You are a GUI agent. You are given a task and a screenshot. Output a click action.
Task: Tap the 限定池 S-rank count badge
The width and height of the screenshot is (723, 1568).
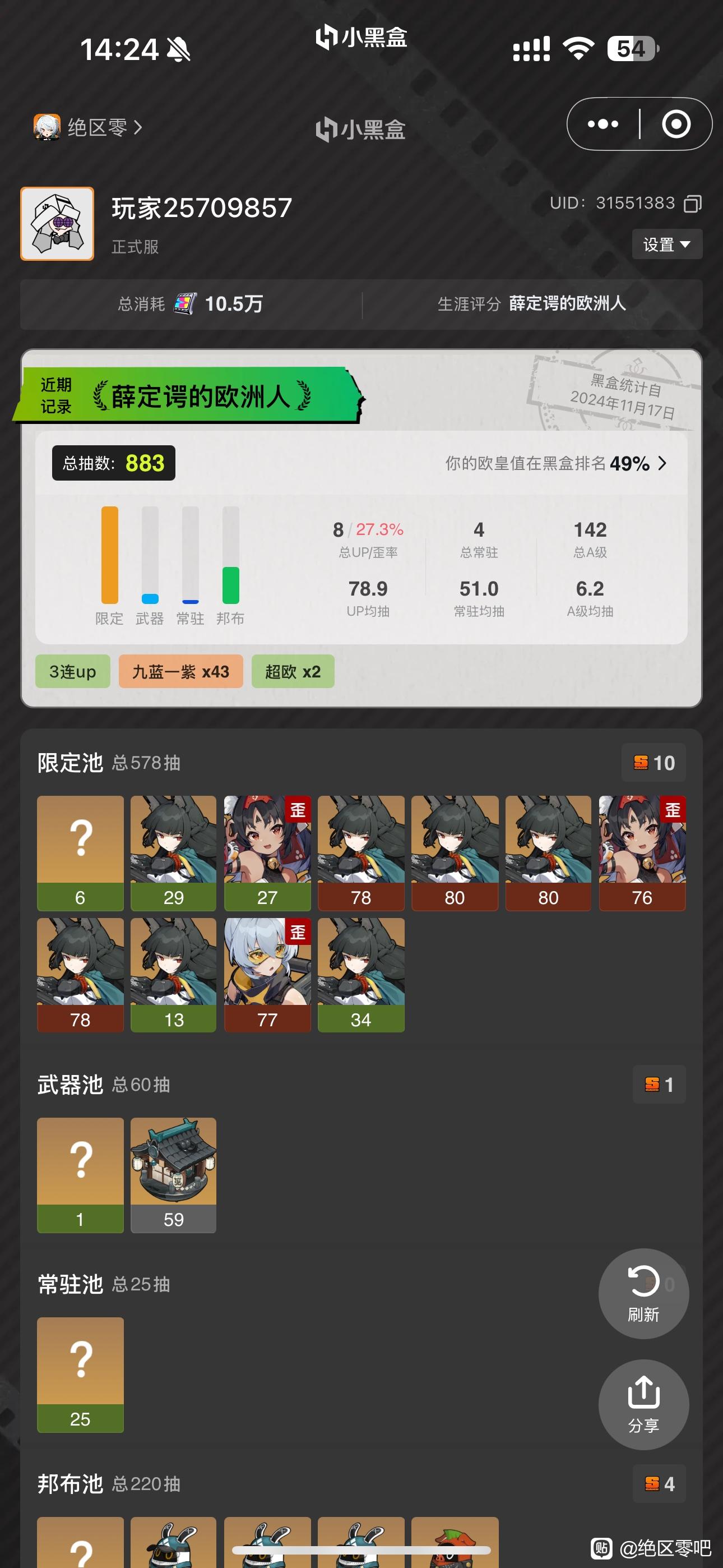click(654, 763)
